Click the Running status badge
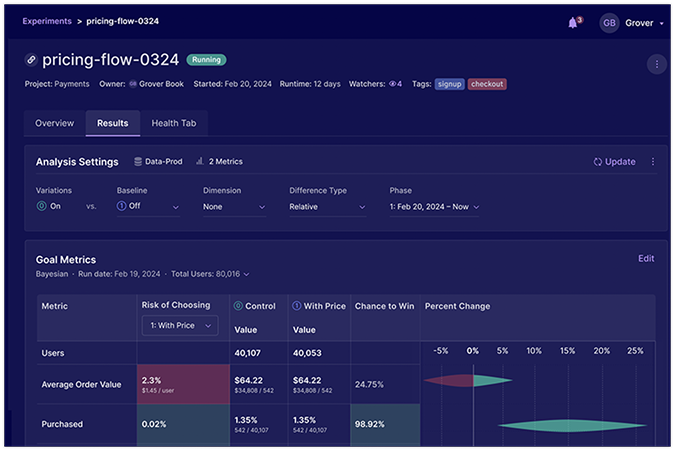This screenshot has height=451, width=675. 206,60
